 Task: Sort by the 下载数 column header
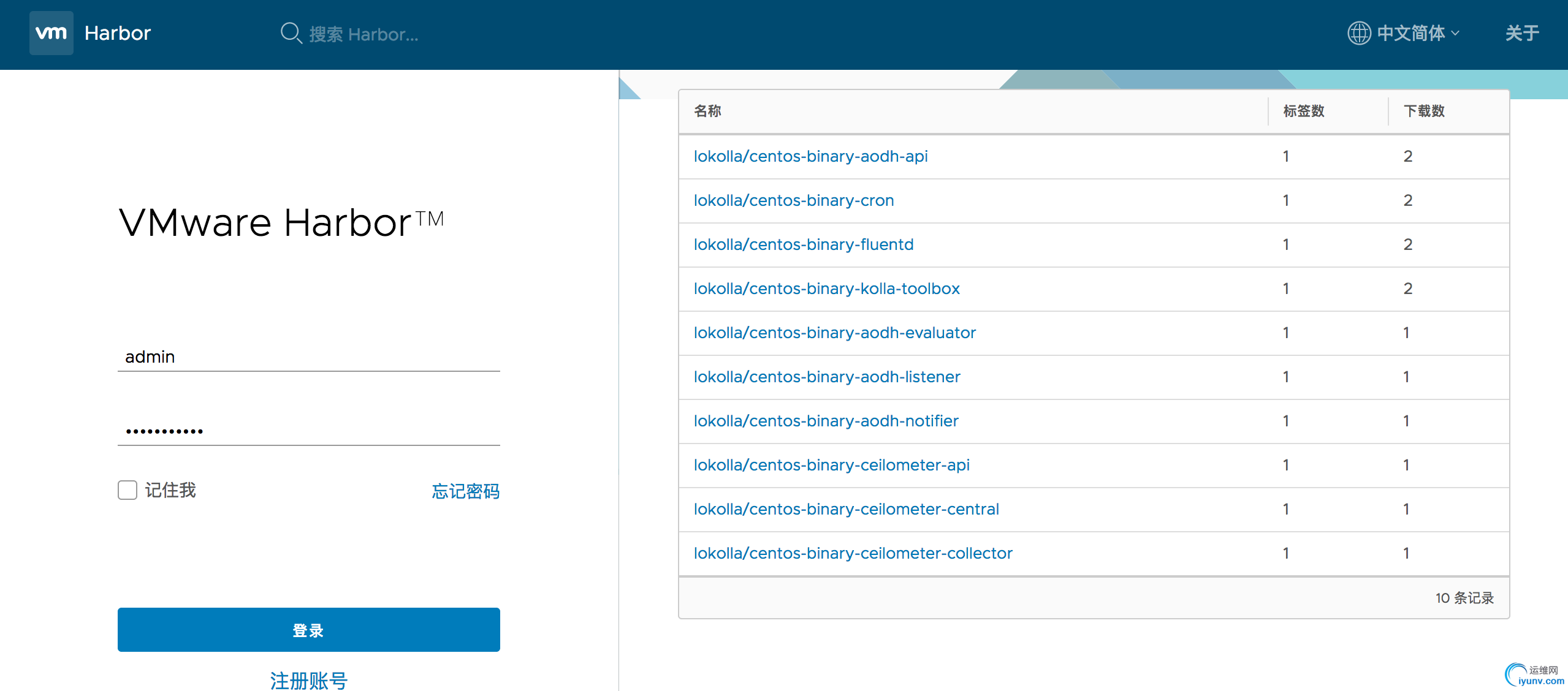(1425, 111)
